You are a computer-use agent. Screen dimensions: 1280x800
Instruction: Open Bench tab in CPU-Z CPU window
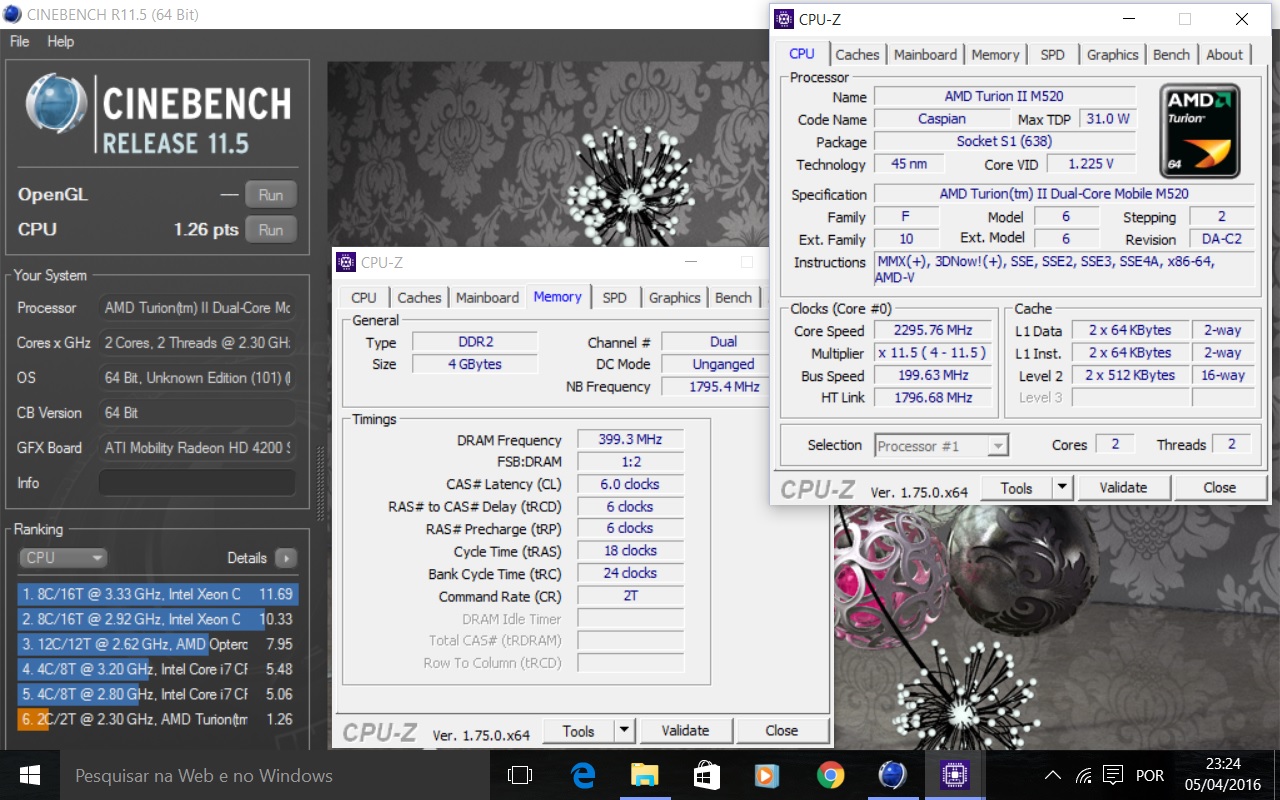click(1171, 55)
